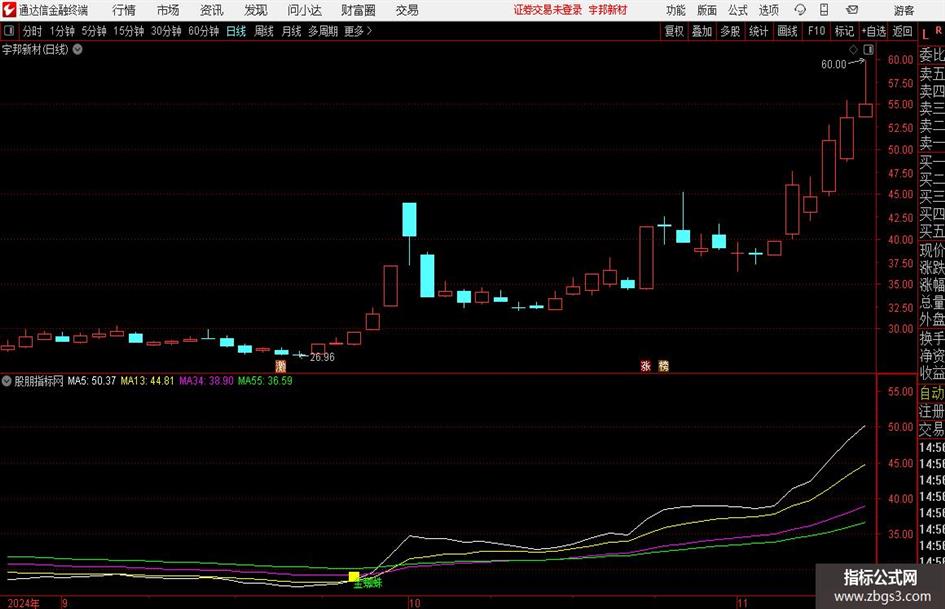
Task: Click the 统计 statistics button
Action: point(759,31)
